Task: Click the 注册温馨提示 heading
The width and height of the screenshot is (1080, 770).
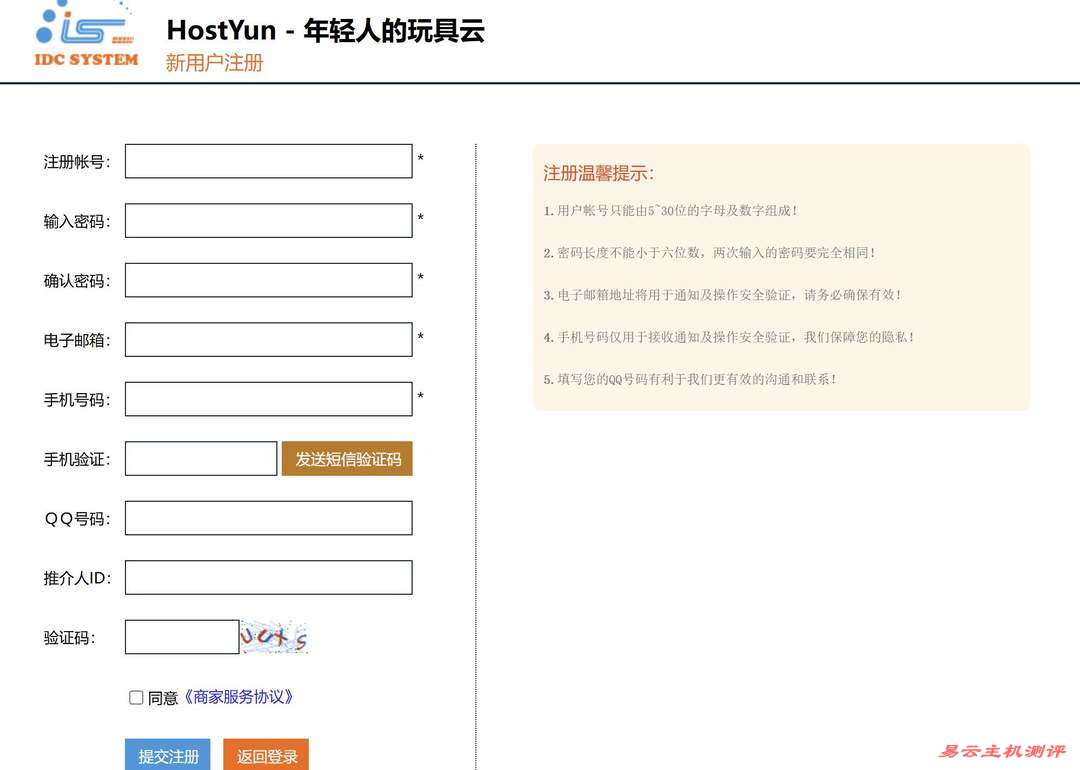Action: coord(599,174)
